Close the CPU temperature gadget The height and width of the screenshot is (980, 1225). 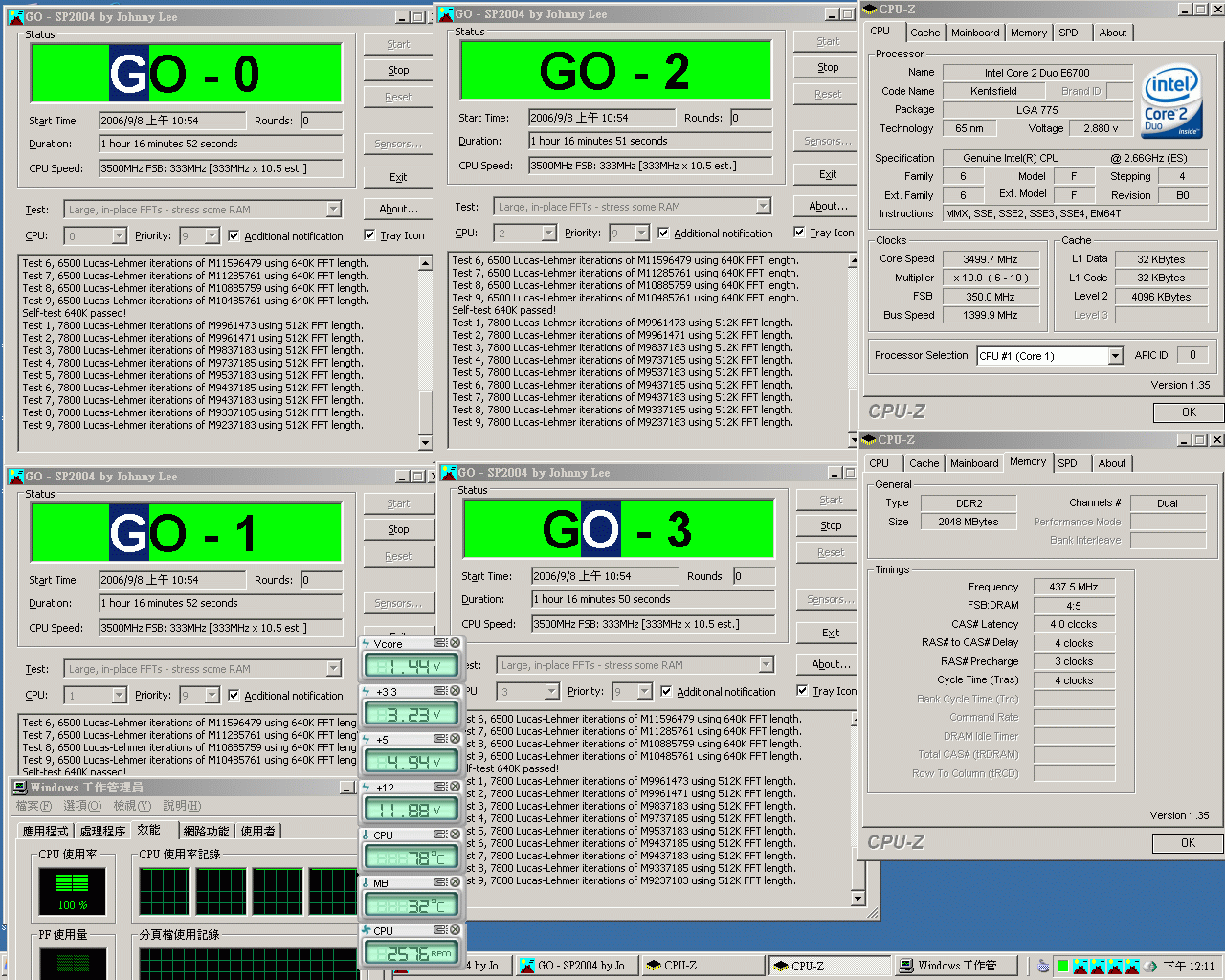pyautogui.click(x=456, y=835)
